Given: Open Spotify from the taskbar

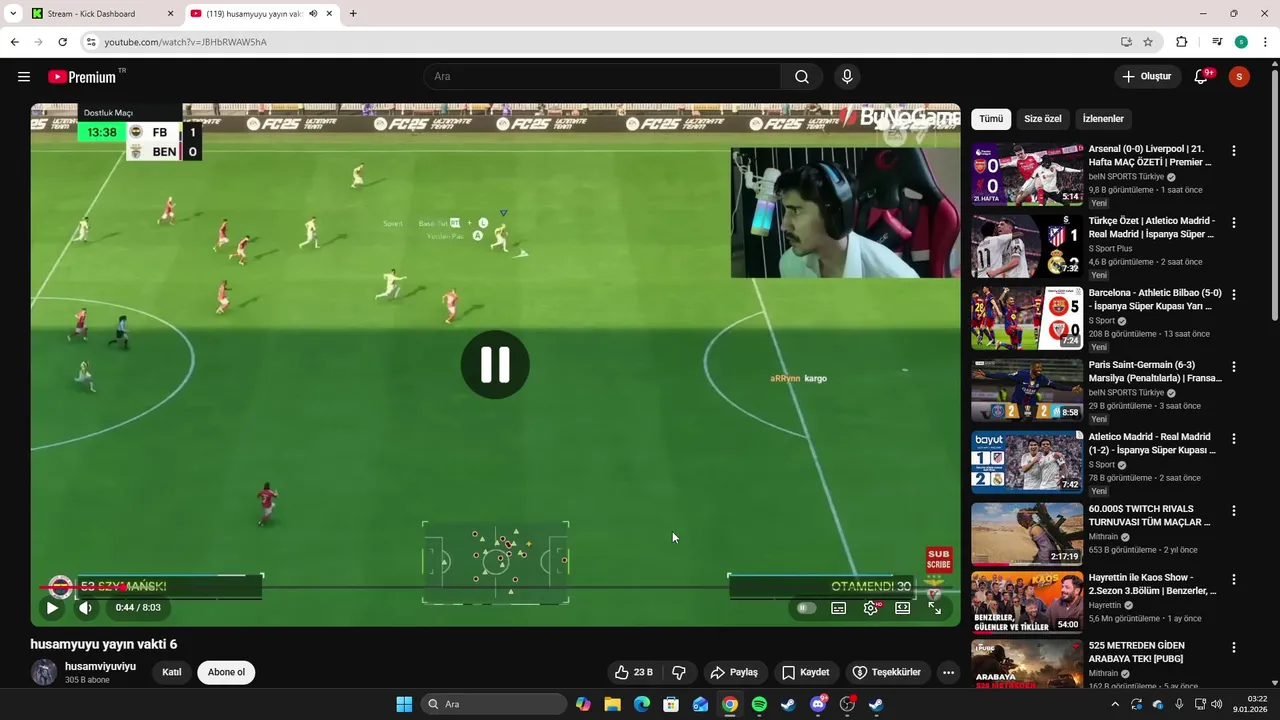Looking at the screenshot, I should [x=759, y=704].
